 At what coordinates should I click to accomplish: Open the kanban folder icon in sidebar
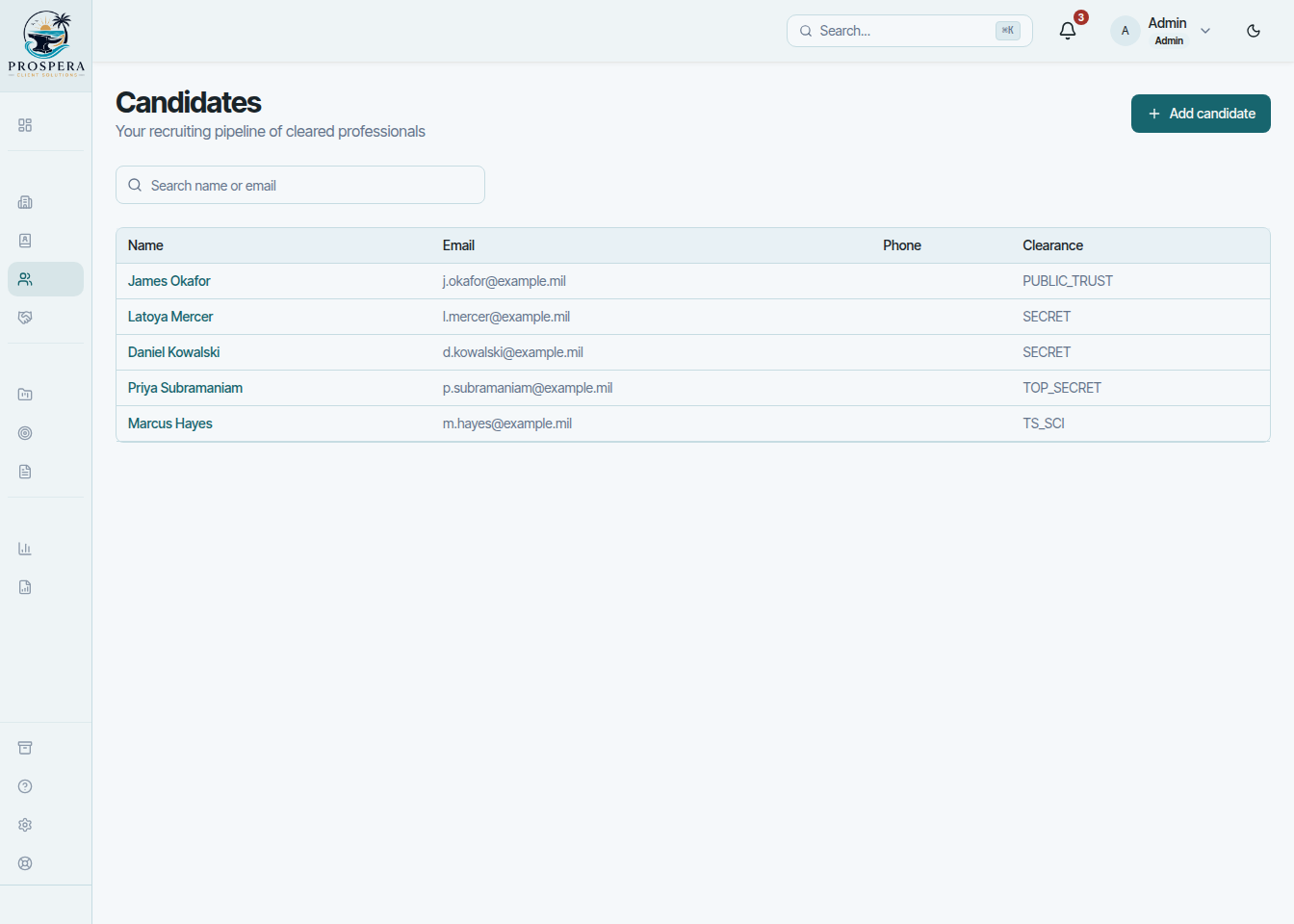tap(25, 395)
